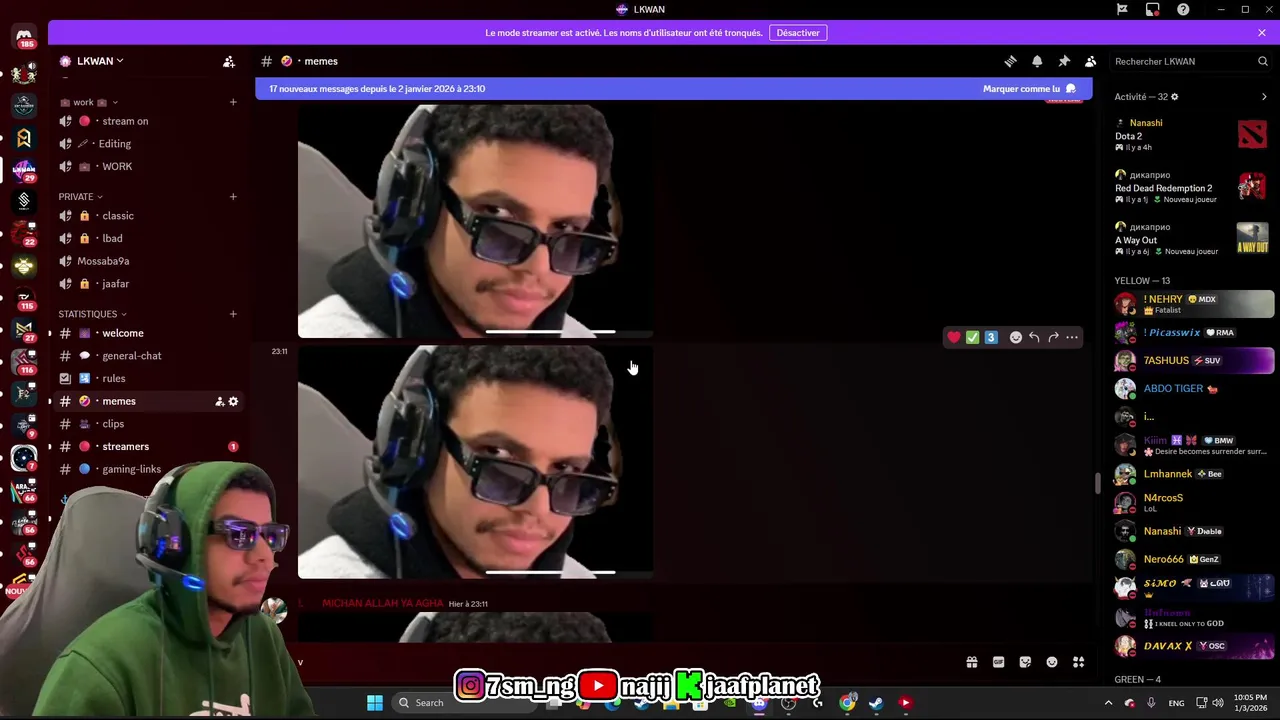
Task: Click the invite people icon beside LKWAN
Action: point(229,61)
